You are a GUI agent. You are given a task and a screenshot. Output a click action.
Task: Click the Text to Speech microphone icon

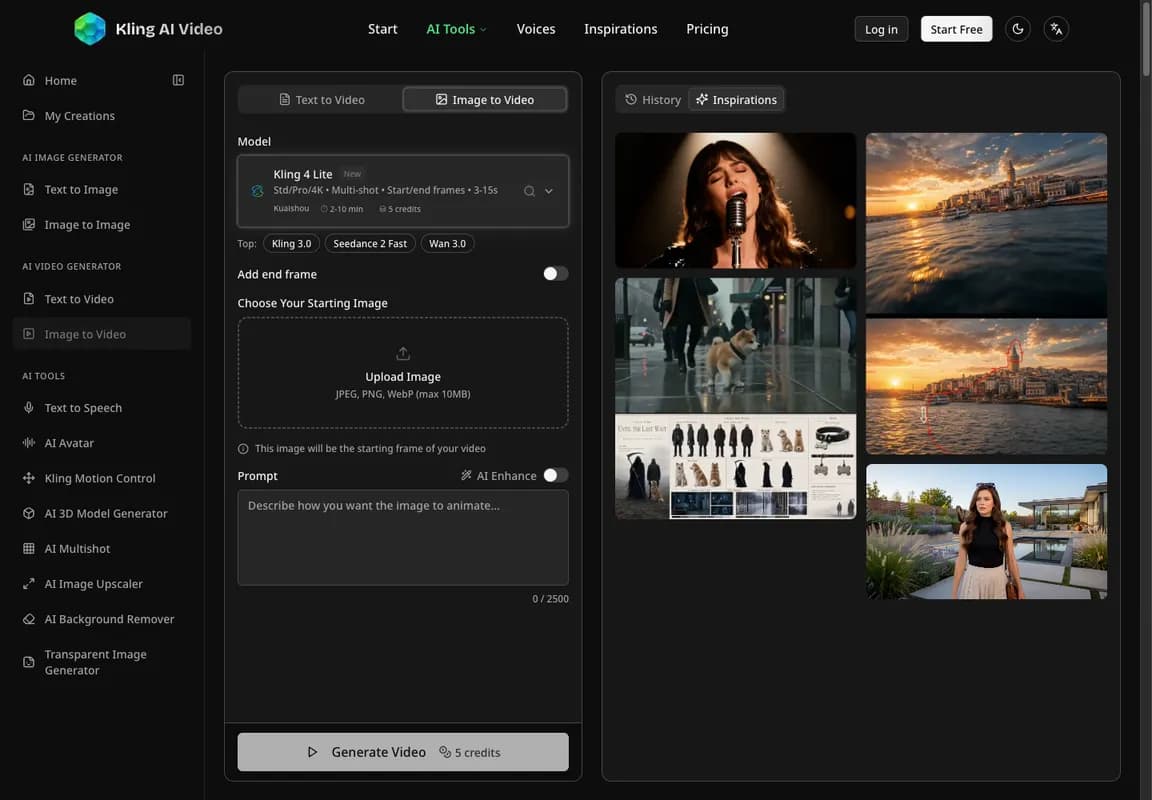(29, 408)
